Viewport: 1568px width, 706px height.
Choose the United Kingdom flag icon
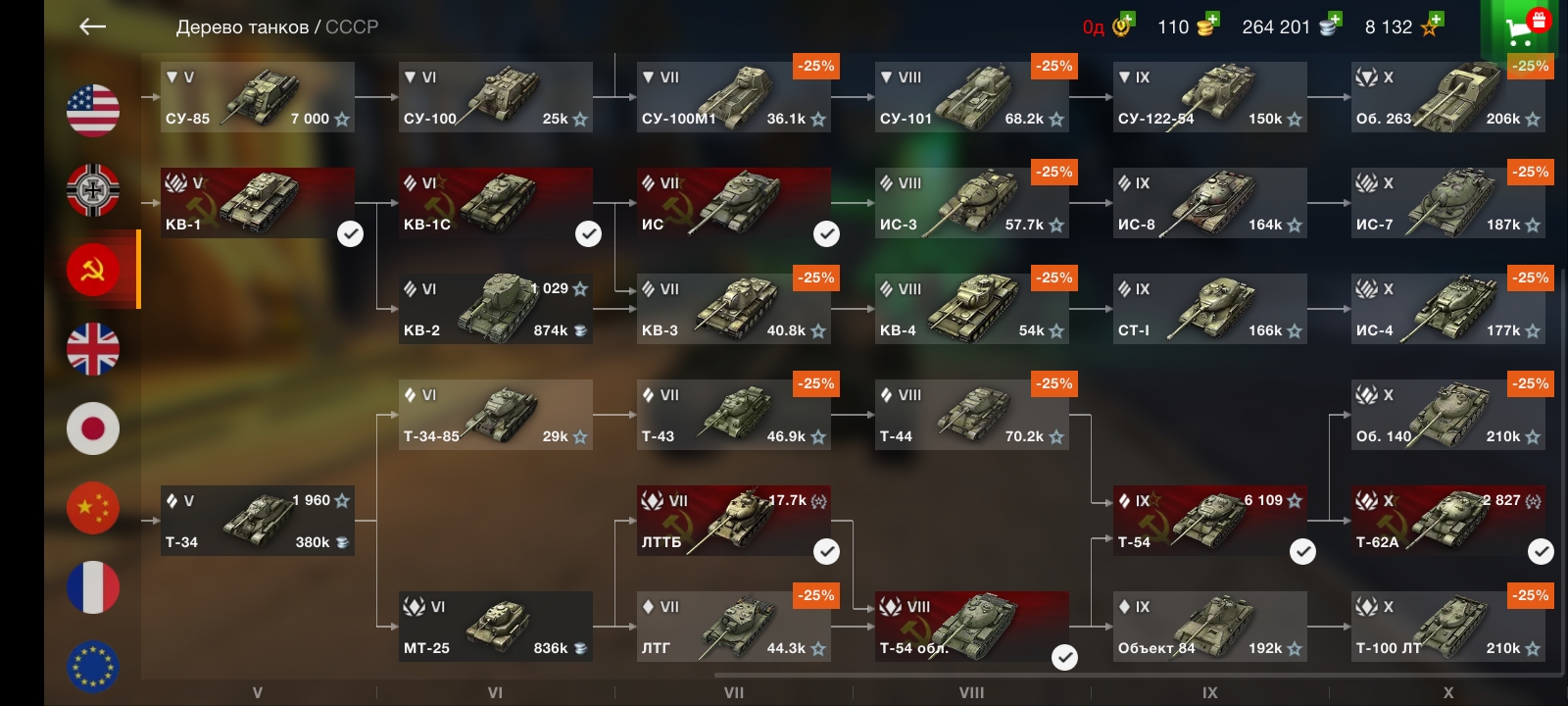(93, 349)
